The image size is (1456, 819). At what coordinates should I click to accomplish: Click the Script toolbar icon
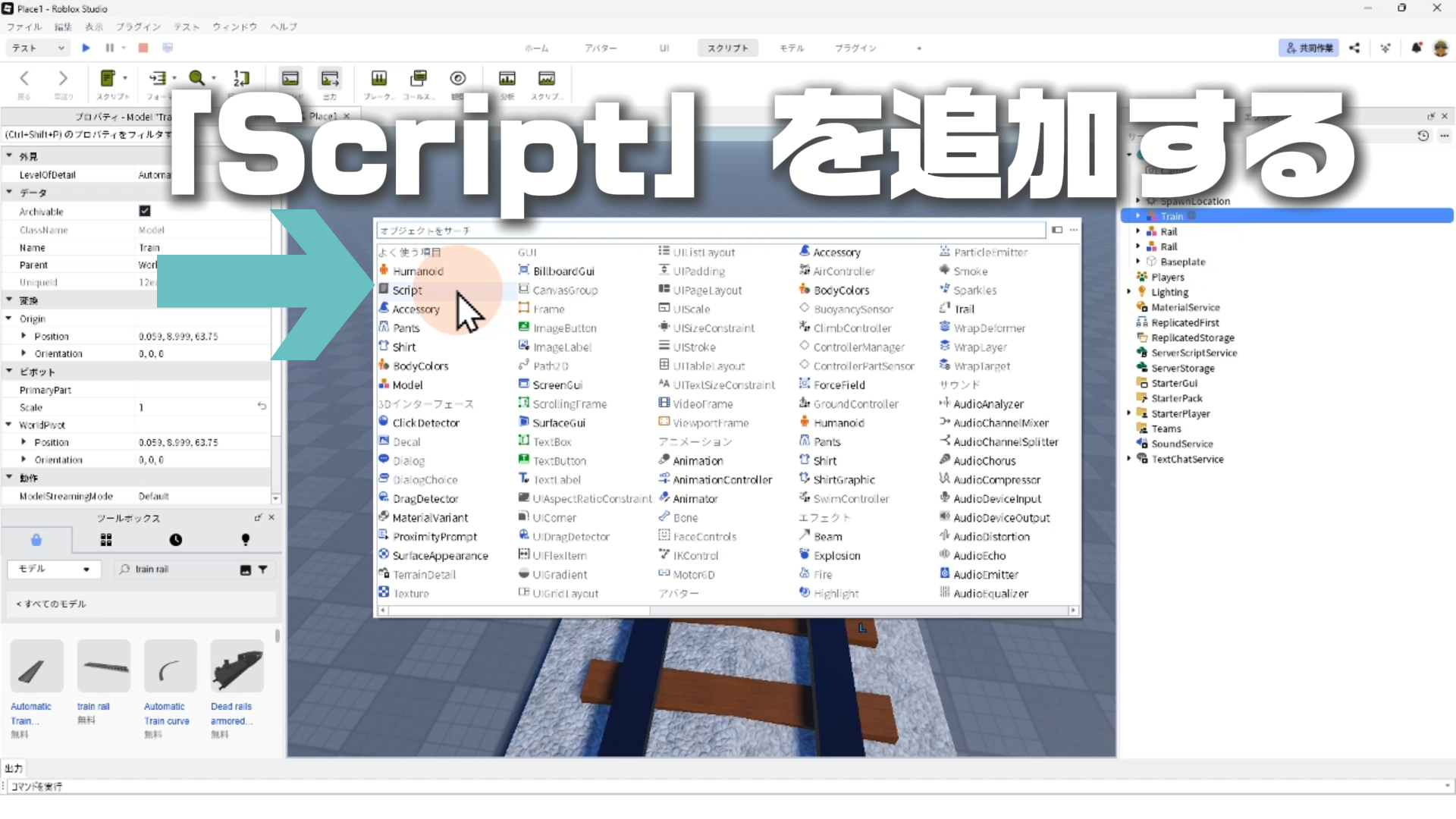(x=108, y=78)
